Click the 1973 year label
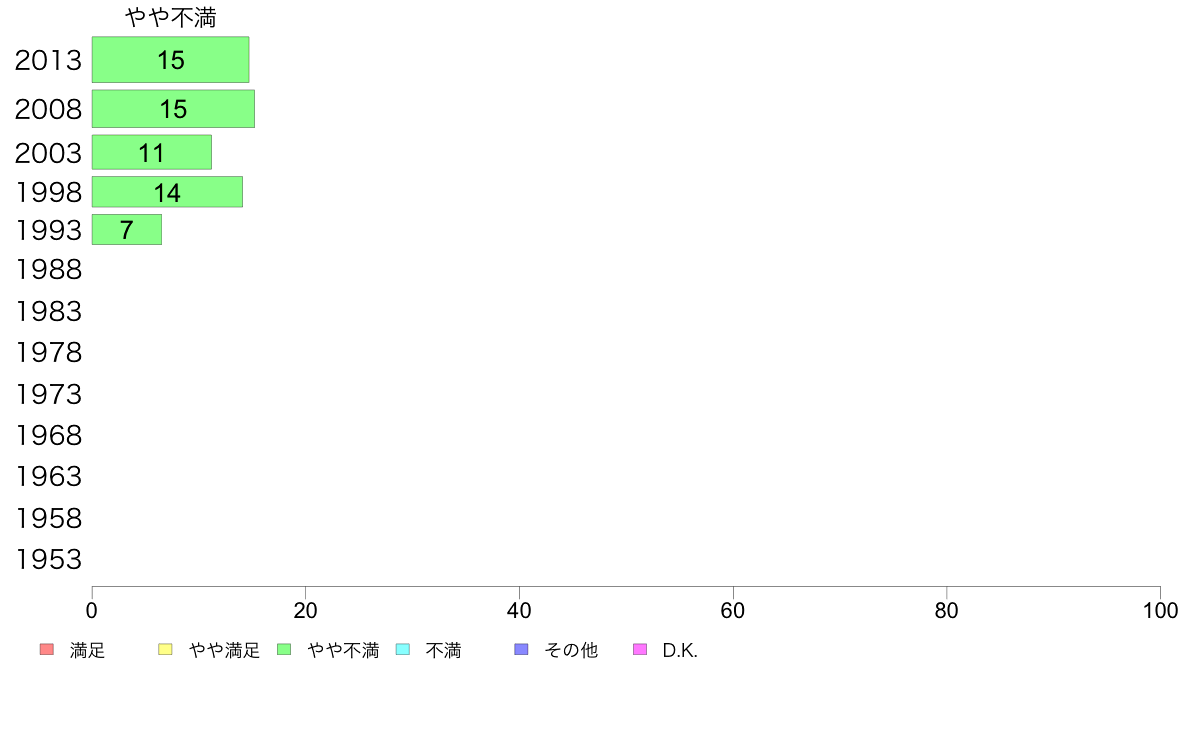The height and width of the screenshot is (736, 1188). click(48, 394)
